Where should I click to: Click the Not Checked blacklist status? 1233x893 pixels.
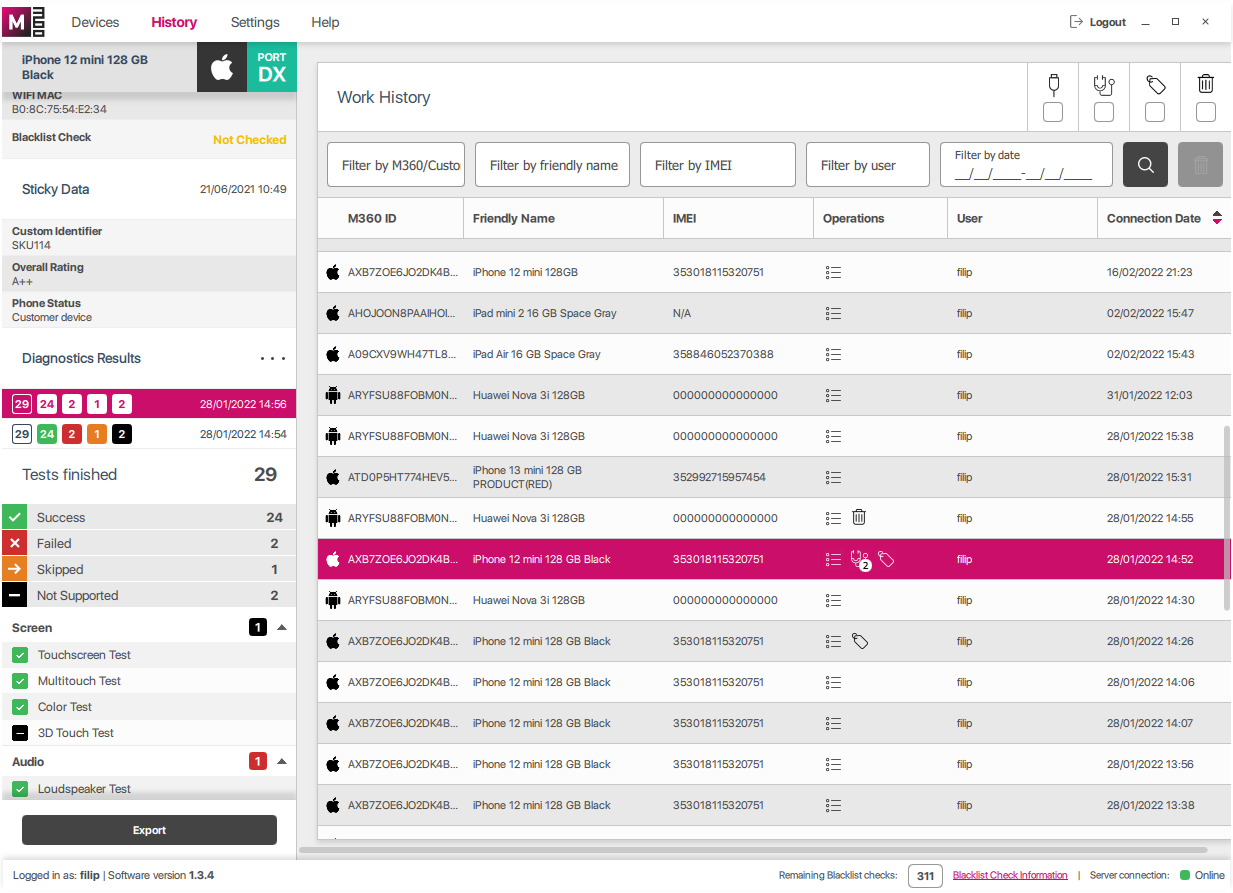(x=250, y=140)
